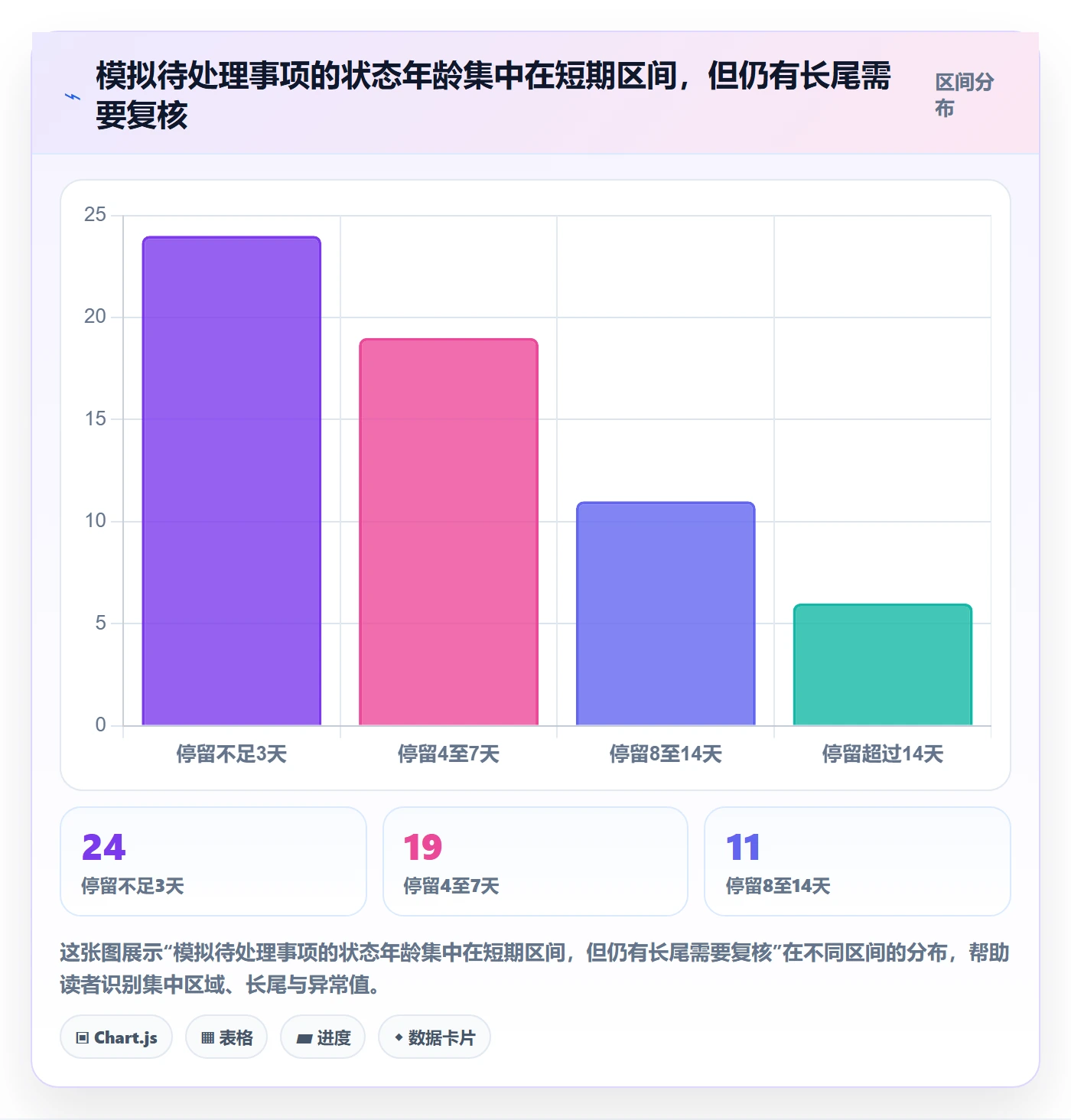Click the x-axis label 停留不足3天
Screen dimensions: 1071x1120
(x=232, y=754)
